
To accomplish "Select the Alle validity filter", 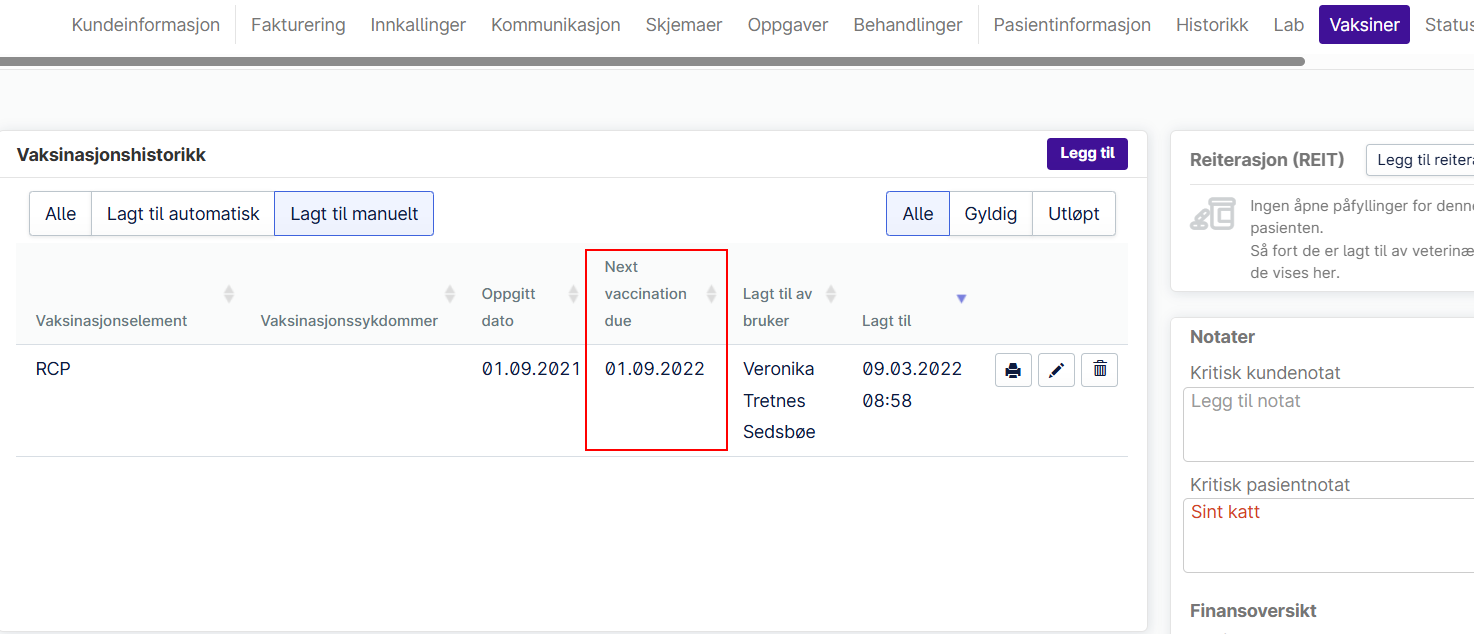I will (x=918, y=214).
